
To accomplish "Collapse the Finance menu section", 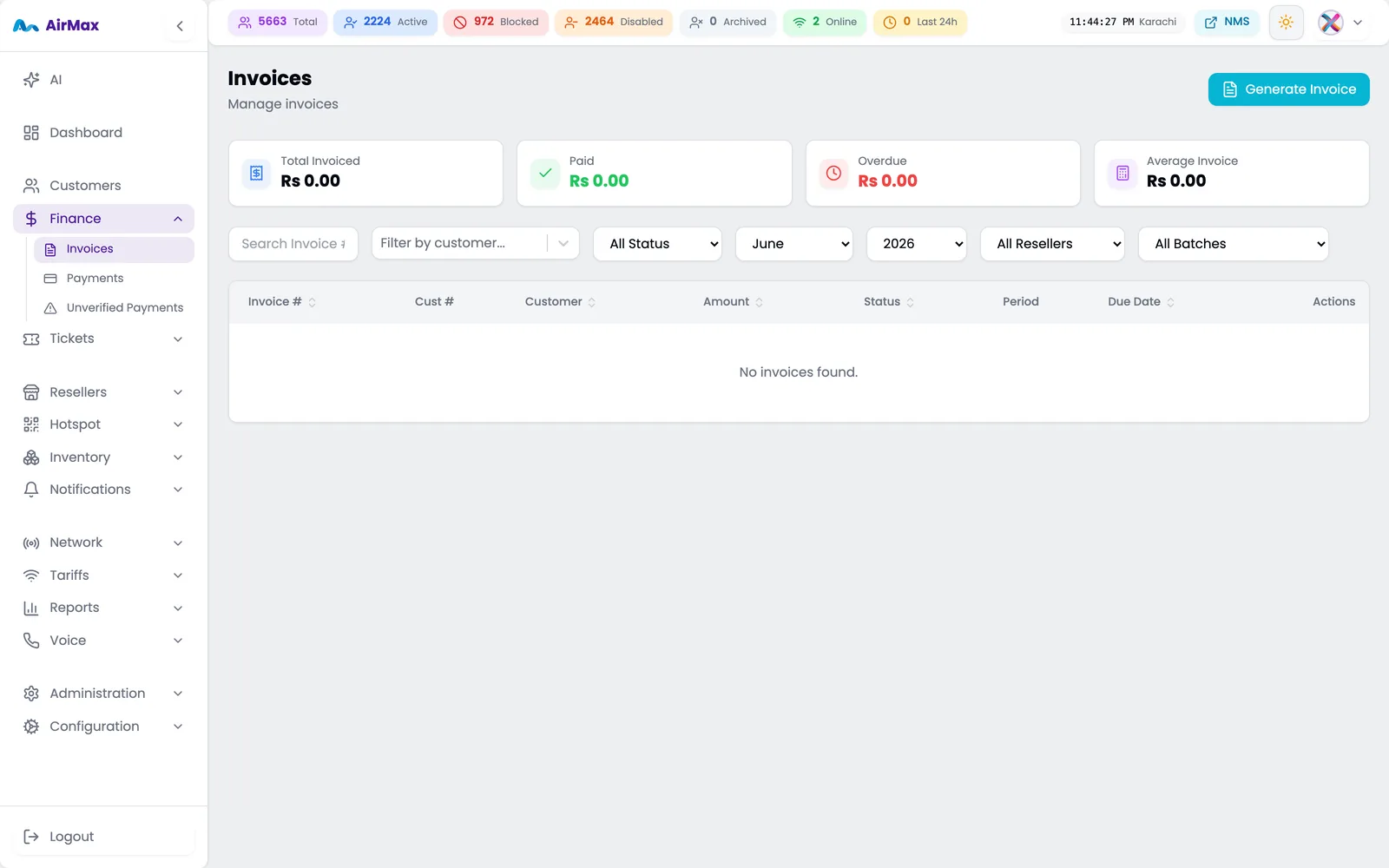I will (178, 219).
